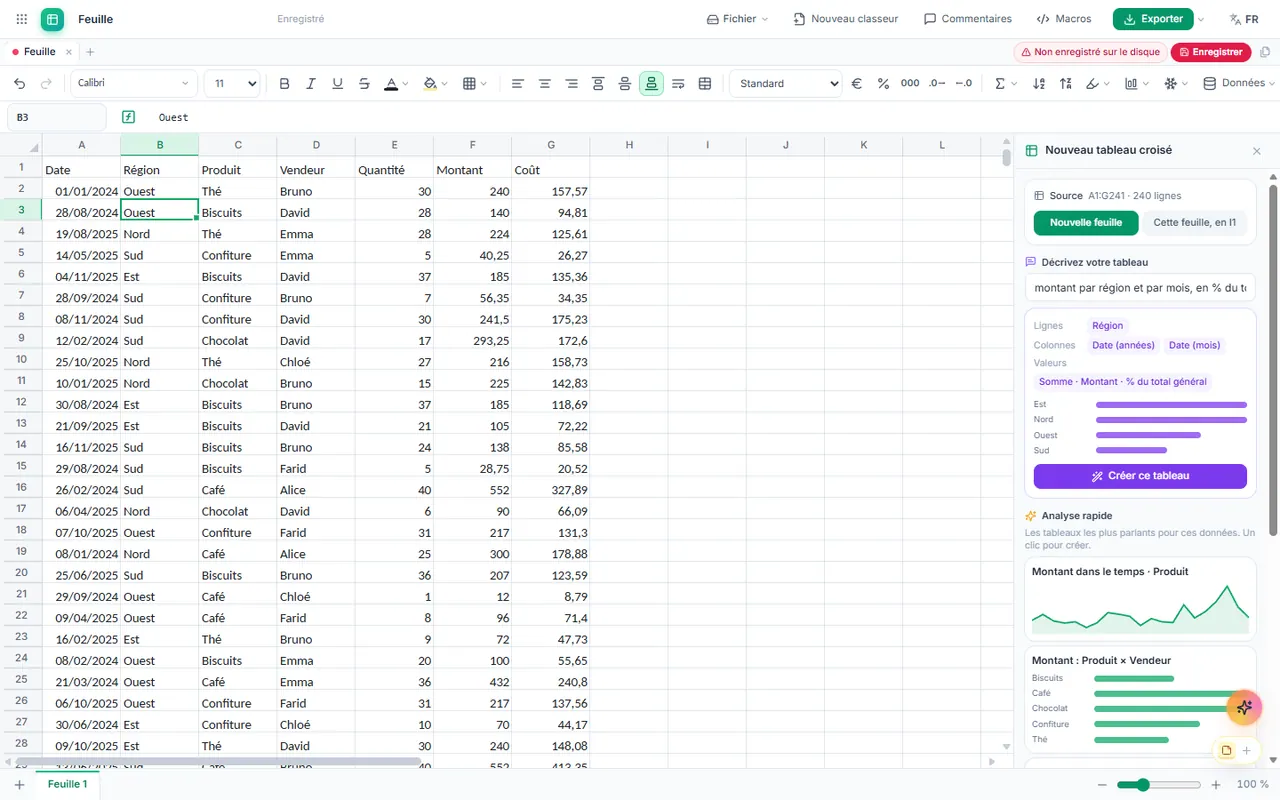Open the app launcher grid icon

(22, 19)
